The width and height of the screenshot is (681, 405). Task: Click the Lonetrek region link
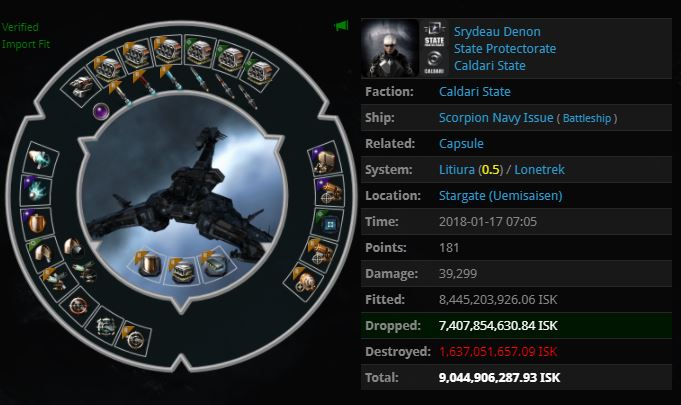[x=539, y=169]
